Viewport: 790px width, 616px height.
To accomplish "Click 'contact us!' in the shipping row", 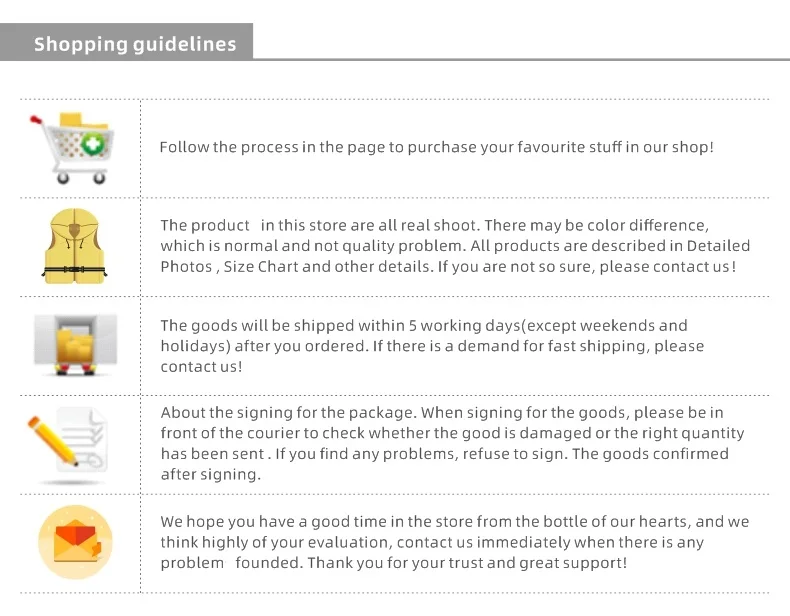I will point(202,367).
